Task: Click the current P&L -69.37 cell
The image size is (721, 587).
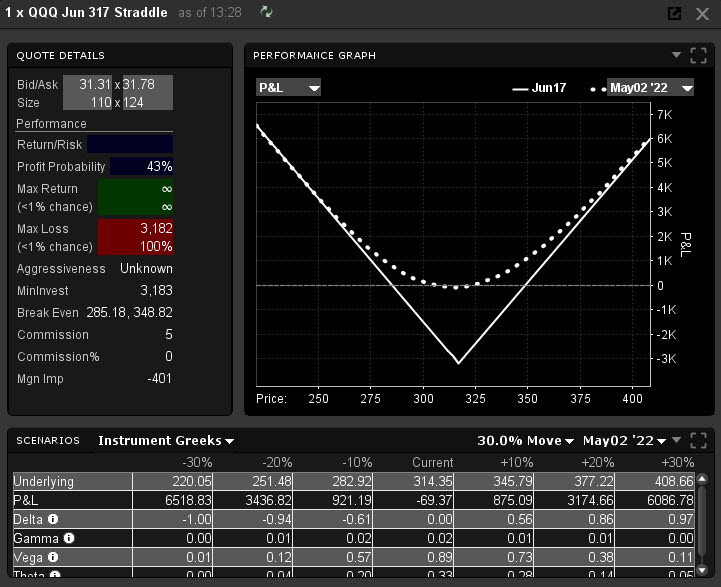Action: pos(413,500)
